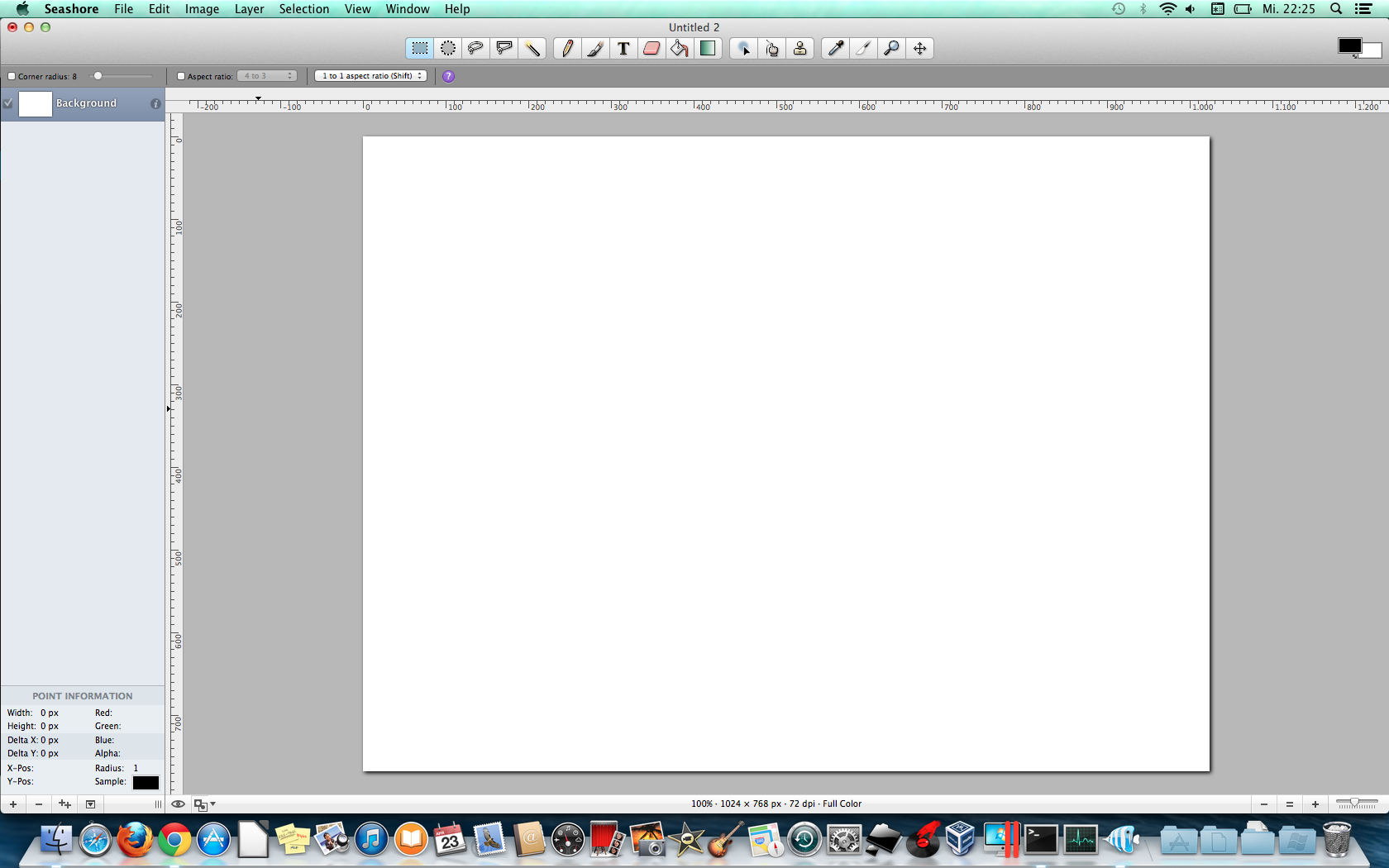Choose the Eraser tool
This screenshot has width=1389, height=868.
point(652,49)
